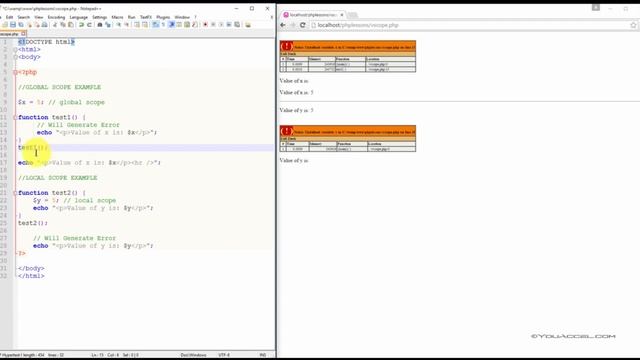640x360 pixels.
Task: Run macro multiple times icon
Action: coord(229,25)
